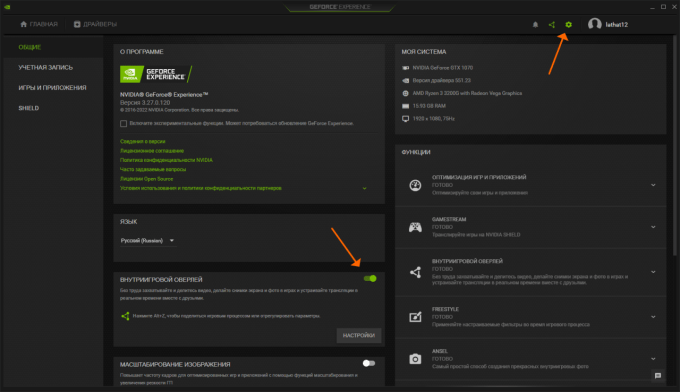Open the Russian language dropdown
Screen dimensions: 681x392
click(x=148, y=240)
